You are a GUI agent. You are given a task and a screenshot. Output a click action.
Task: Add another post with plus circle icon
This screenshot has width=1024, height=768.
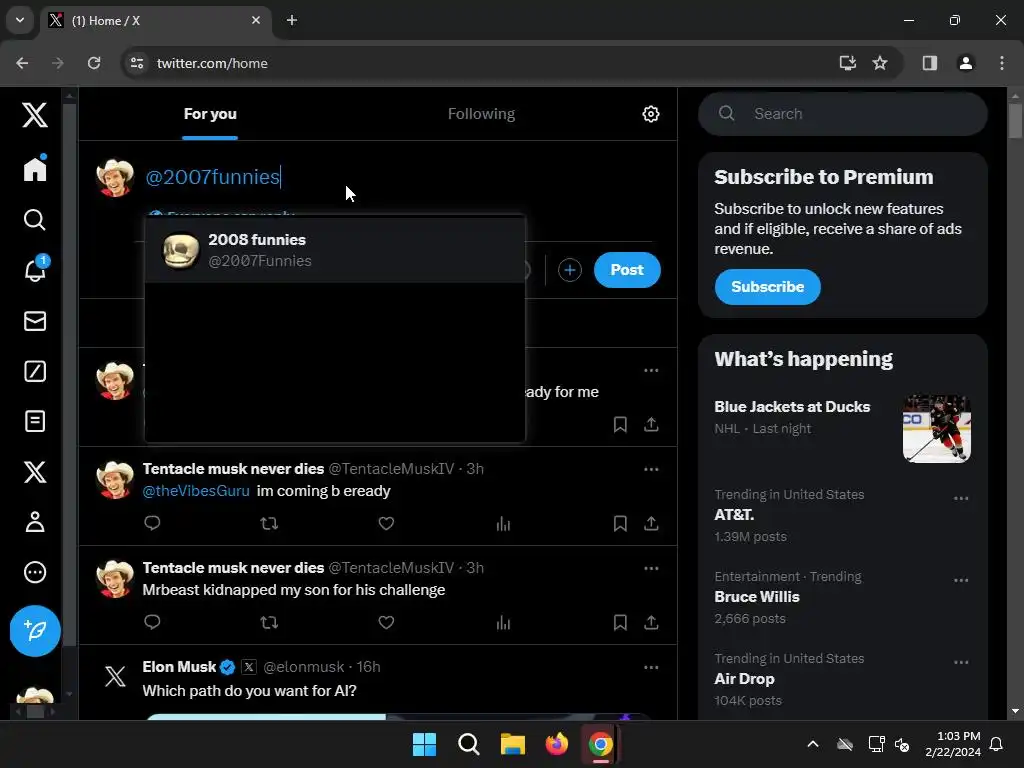click(569, 270)
